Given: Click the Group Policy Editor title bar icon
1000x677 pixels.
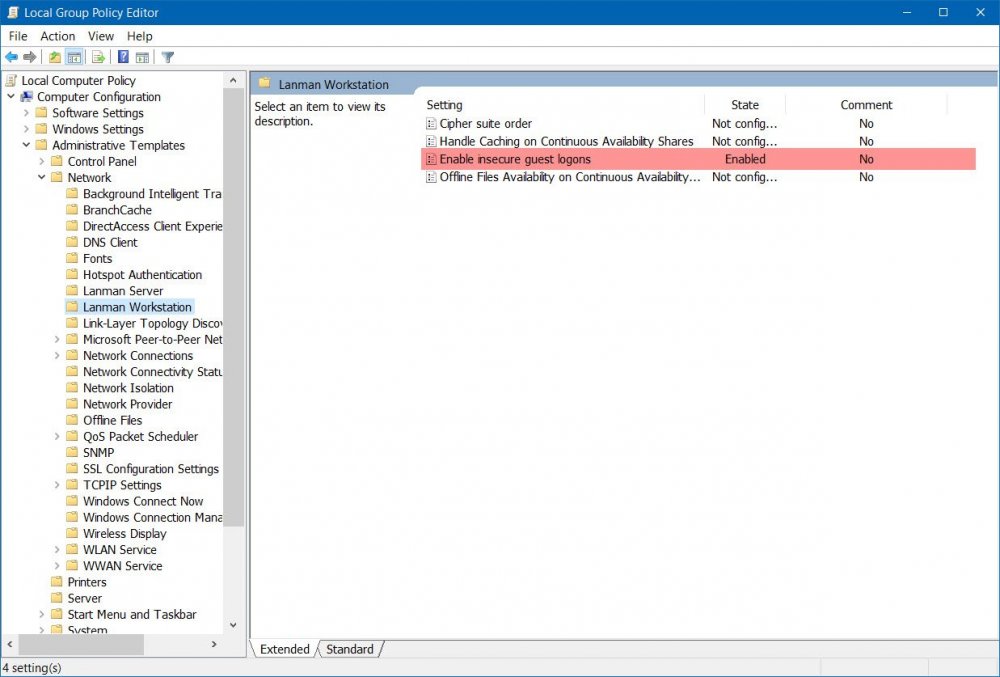Looking at the screenshot, I should [x=13, y=12].
